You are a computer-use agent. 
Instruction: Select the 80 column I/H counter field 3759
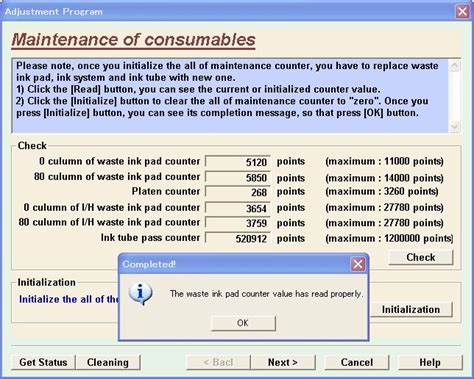point(237,223)
